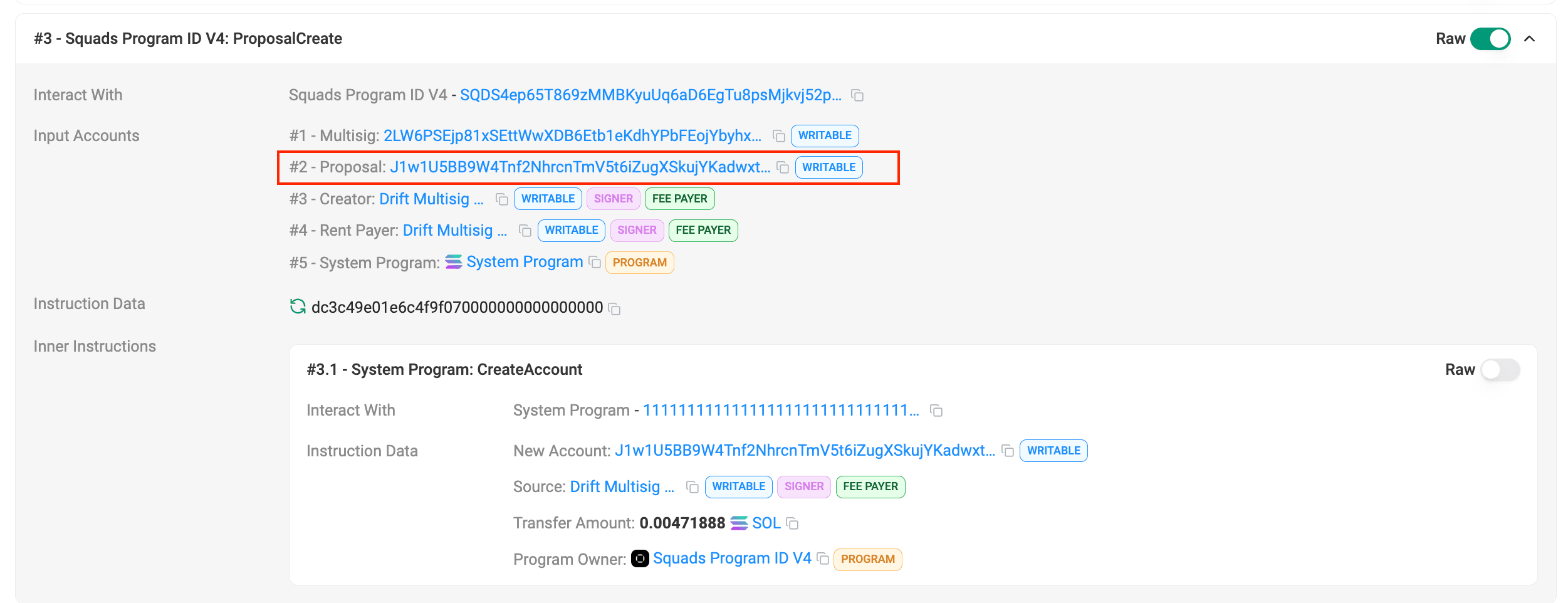Click the PROGRAM badge next to System Program

tap(639, 263)
